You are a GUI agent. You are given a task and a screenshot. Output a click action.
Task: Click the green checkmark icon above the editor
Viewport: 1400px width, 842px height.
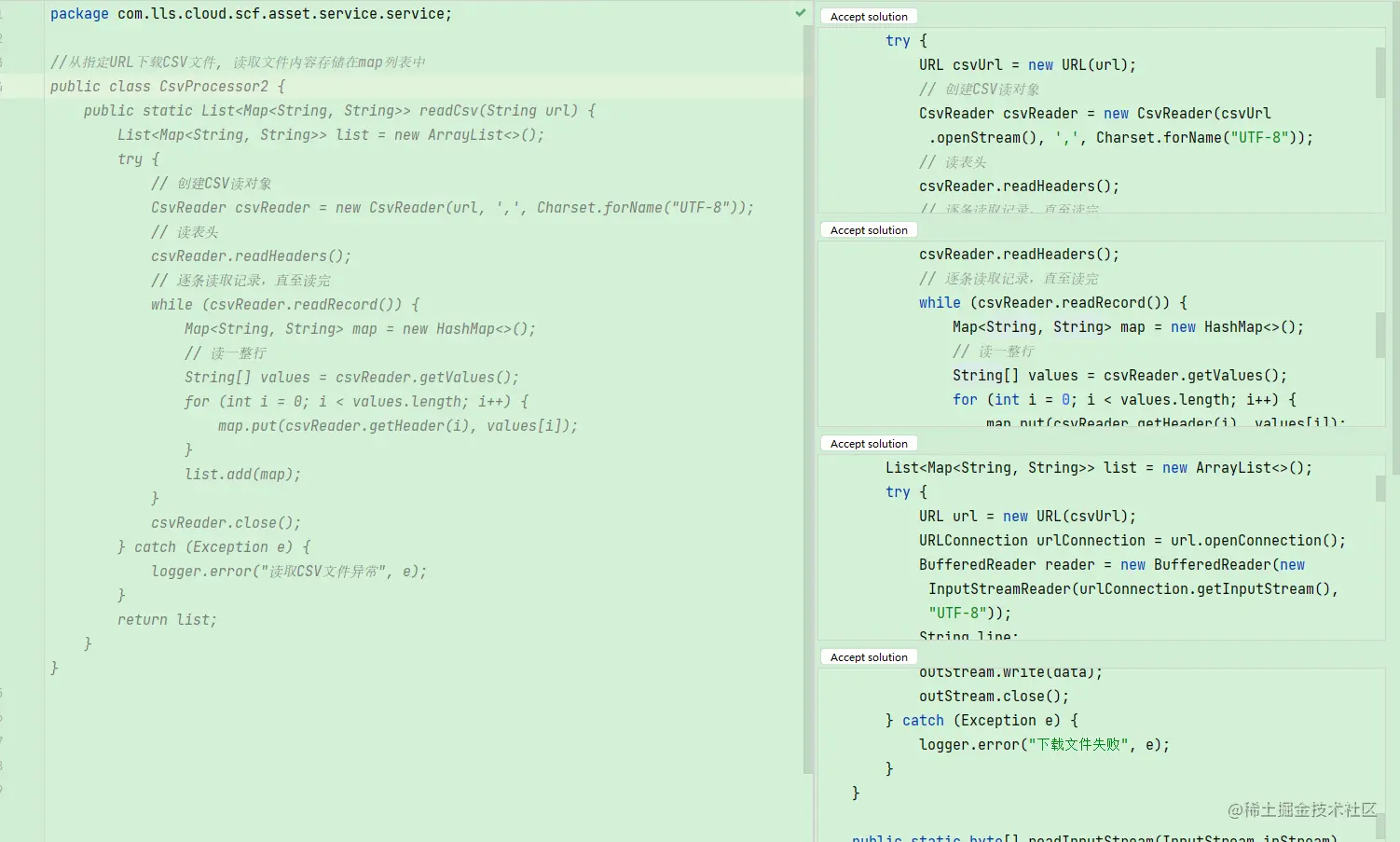pos(800,13)
